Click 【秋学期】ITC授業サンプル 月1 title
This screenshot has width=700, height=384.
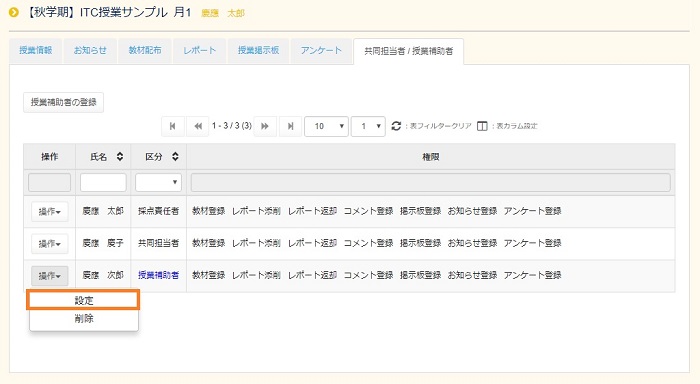[x=108, y=13]
